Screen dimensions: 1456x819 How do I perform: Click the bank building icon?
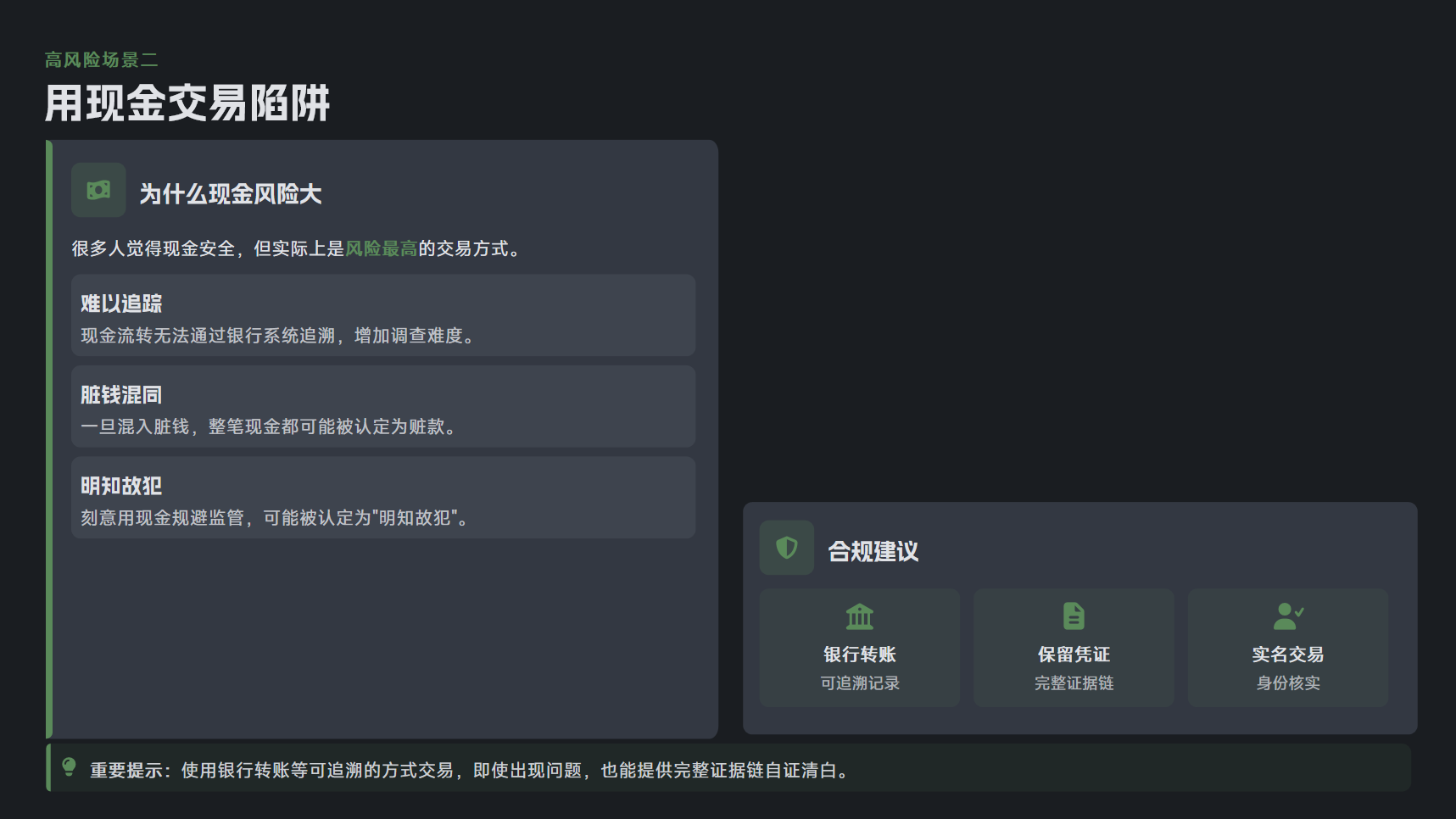(859, 616)
